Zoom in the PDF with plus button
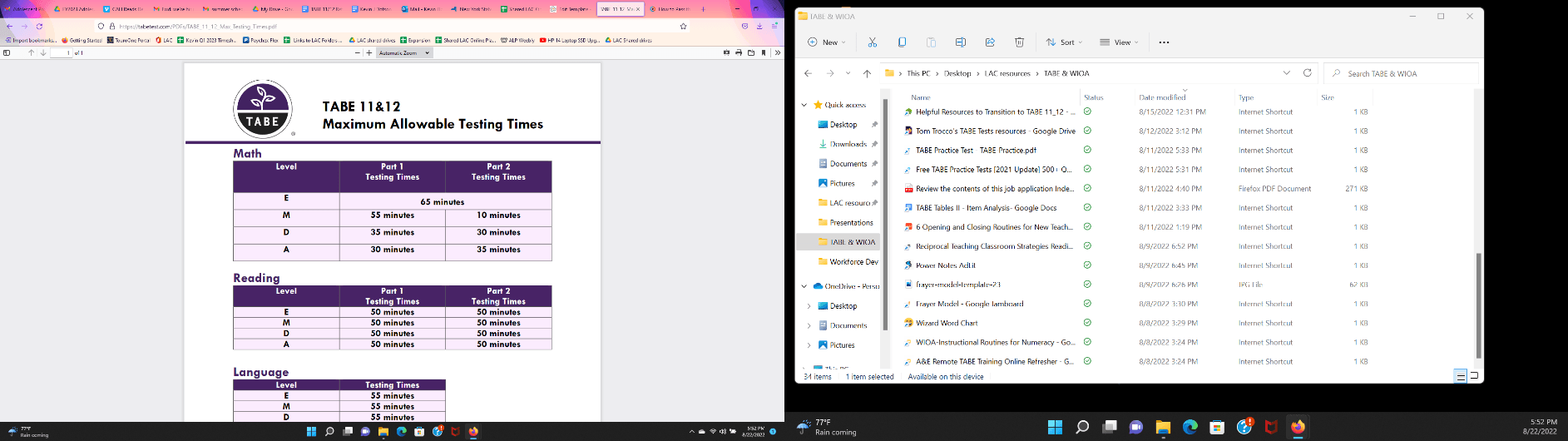This screenshot has height=441, width=1568. click(369, 52)
